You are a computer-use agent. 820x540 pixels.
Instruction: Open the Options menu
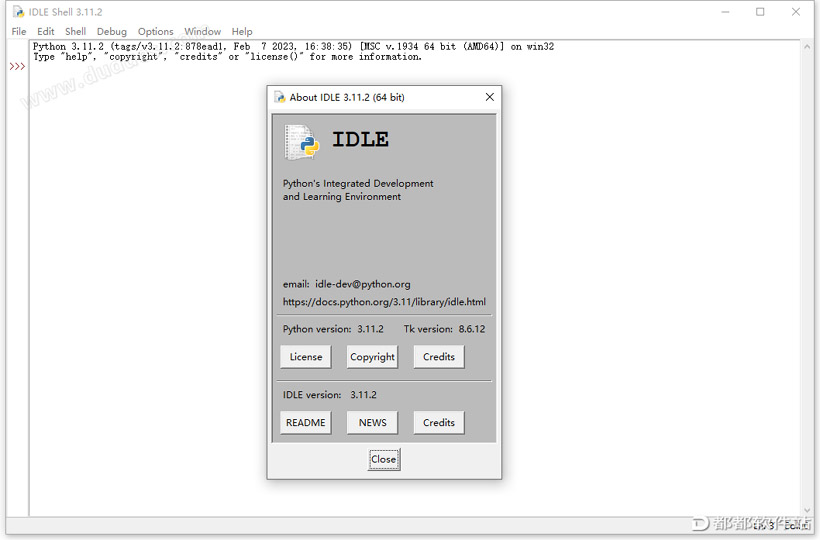tap(155, 31)
